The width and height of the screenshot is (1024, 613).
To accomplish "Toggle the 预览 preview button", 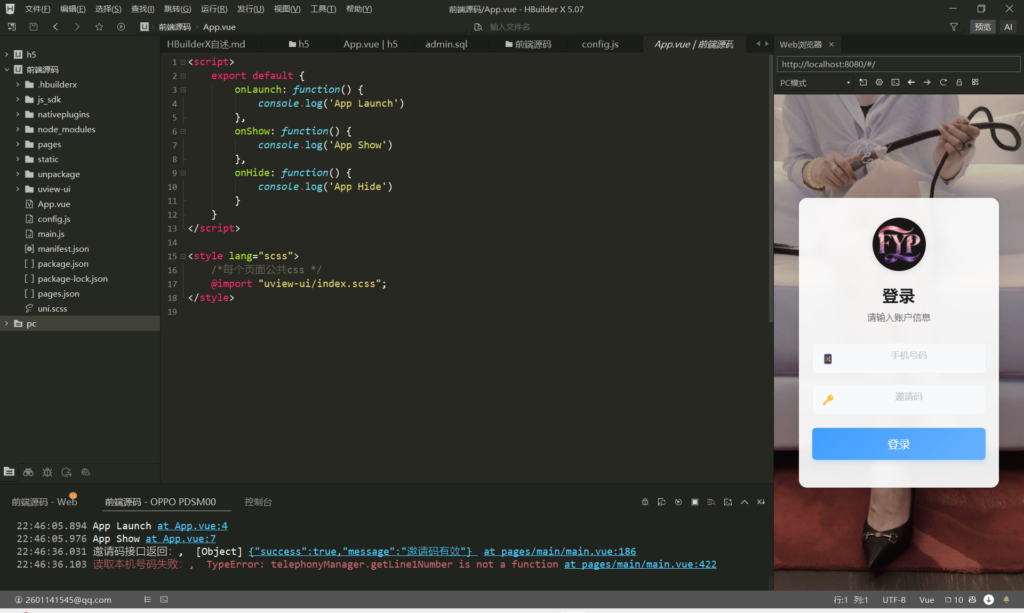I will click(x=983, y=27).
